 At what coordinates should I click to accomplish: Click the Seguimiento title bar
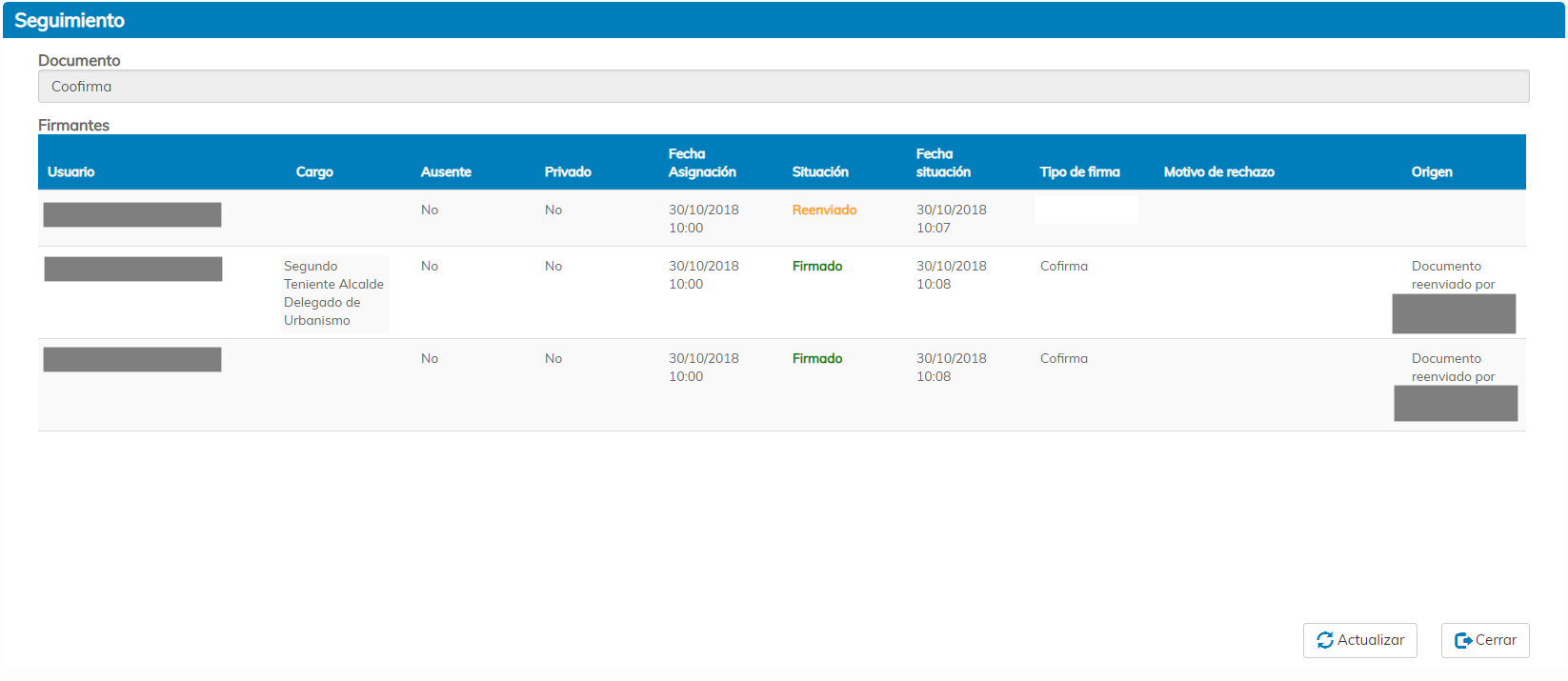pyautogui.click(x=783, y=20)
